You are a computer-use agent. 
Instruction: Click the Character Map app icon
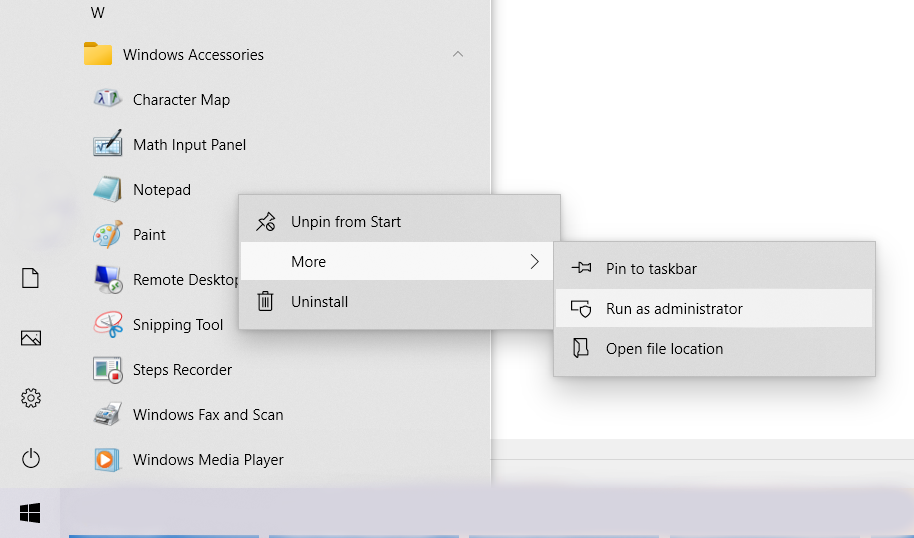point(108,99)
